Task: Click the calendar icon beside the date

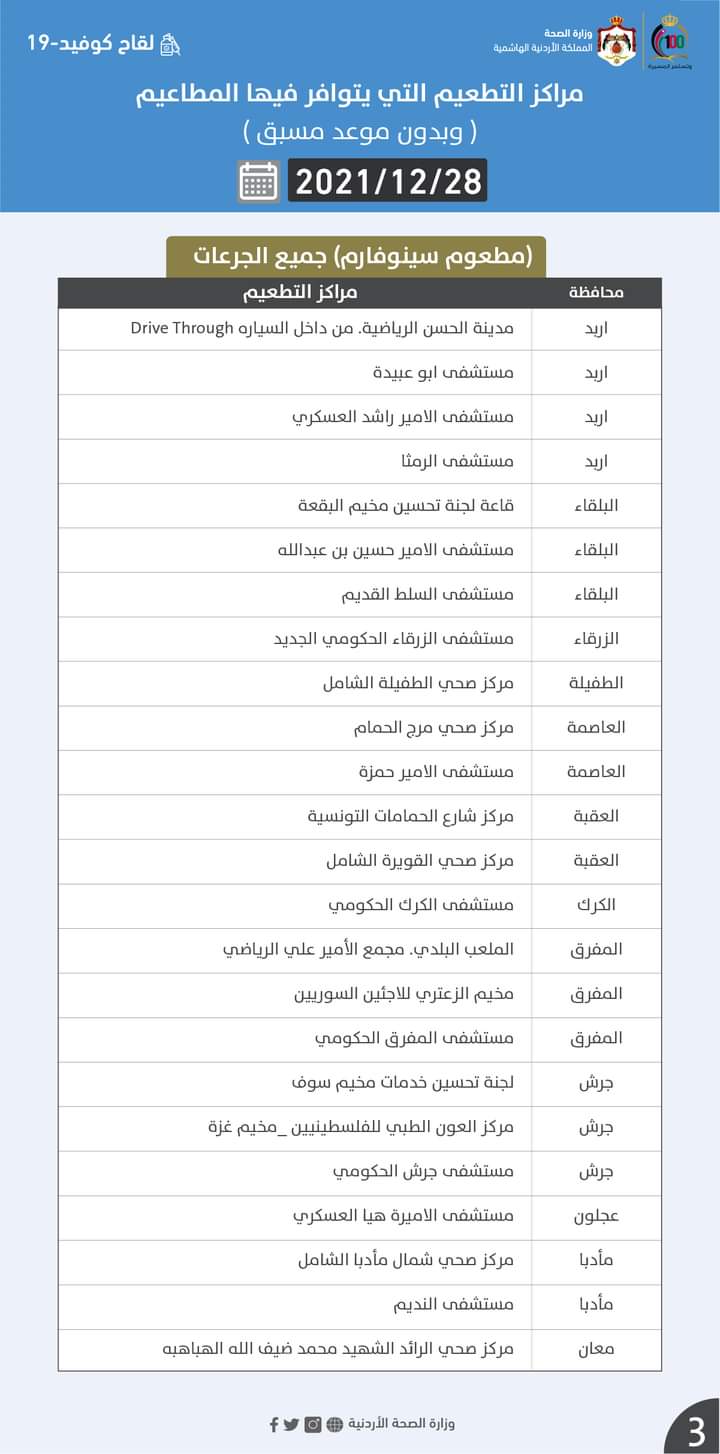Action: 259,181
